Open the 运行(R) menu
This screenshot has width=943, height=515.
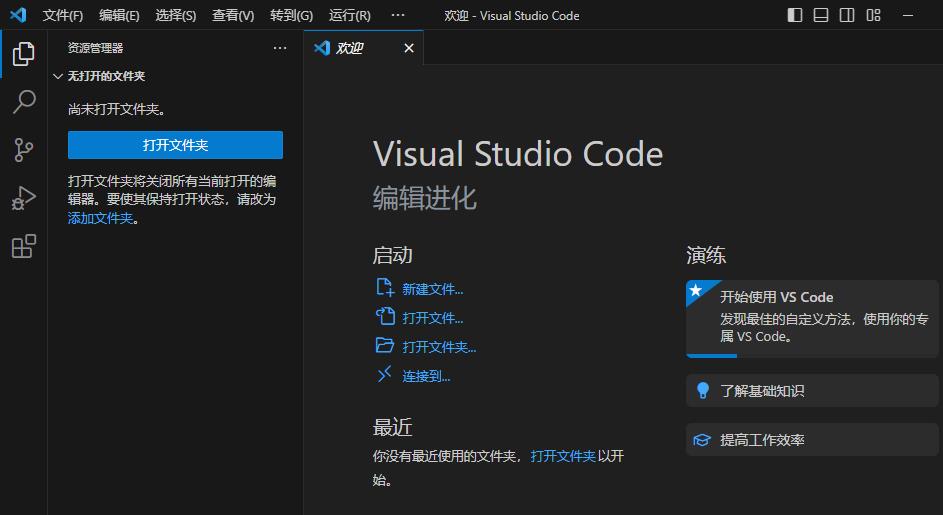click(x=349, y=16)
